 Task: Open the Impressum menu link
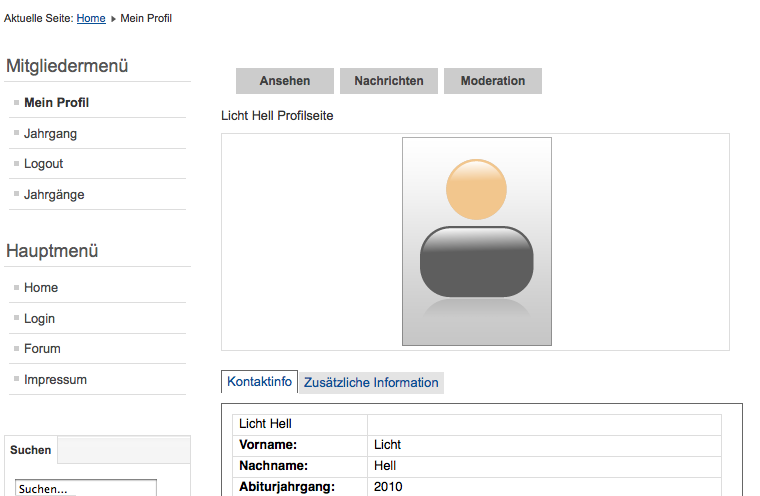click(55, 380)
